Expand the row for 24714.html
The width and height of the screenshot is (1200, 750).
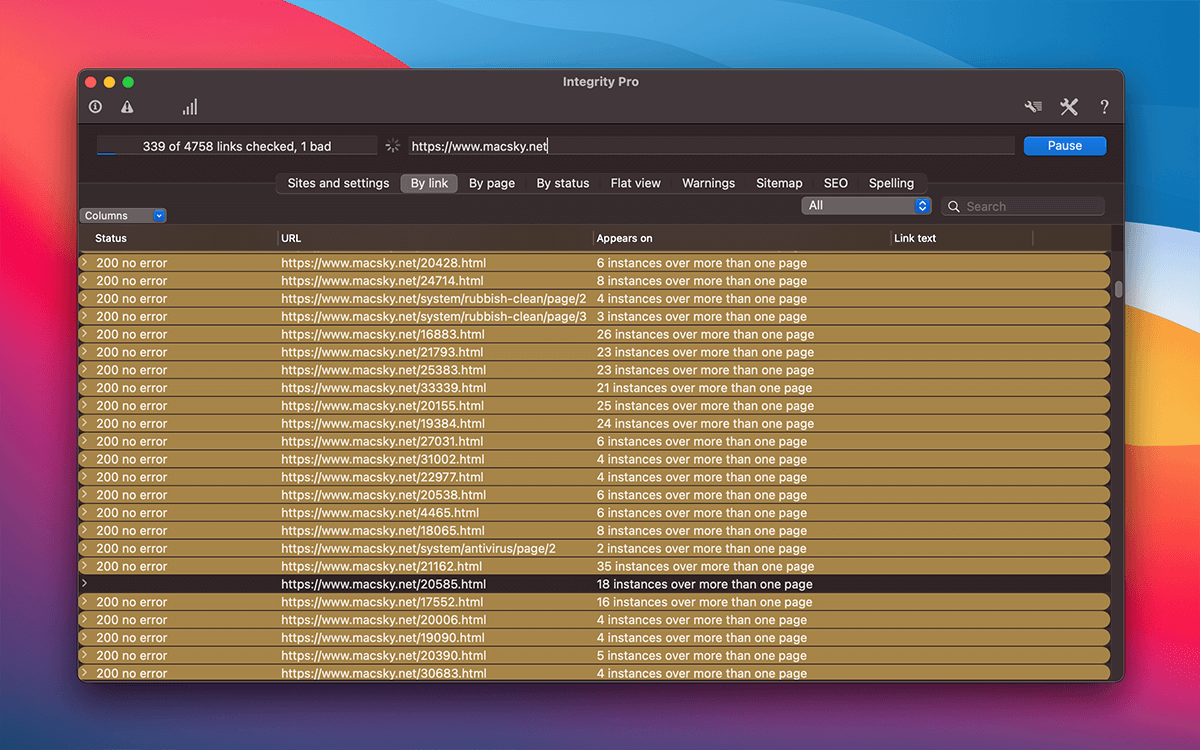84,281
